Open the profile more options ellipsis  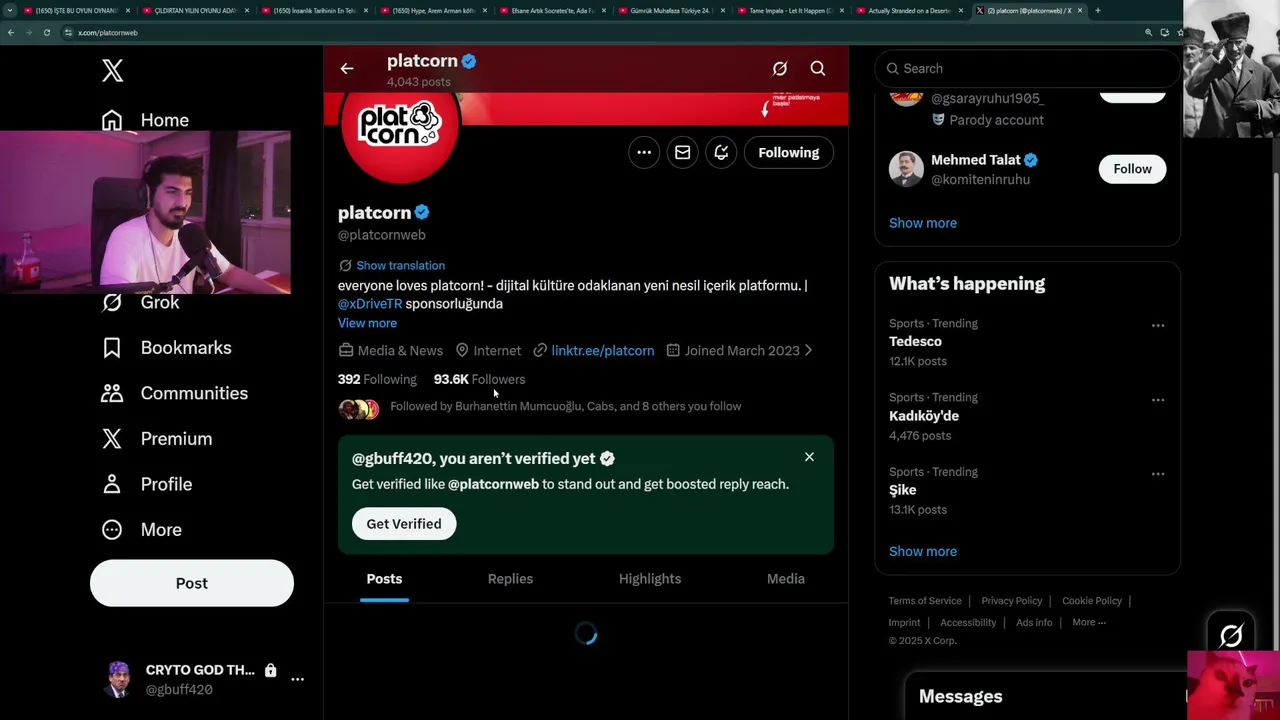644,152
